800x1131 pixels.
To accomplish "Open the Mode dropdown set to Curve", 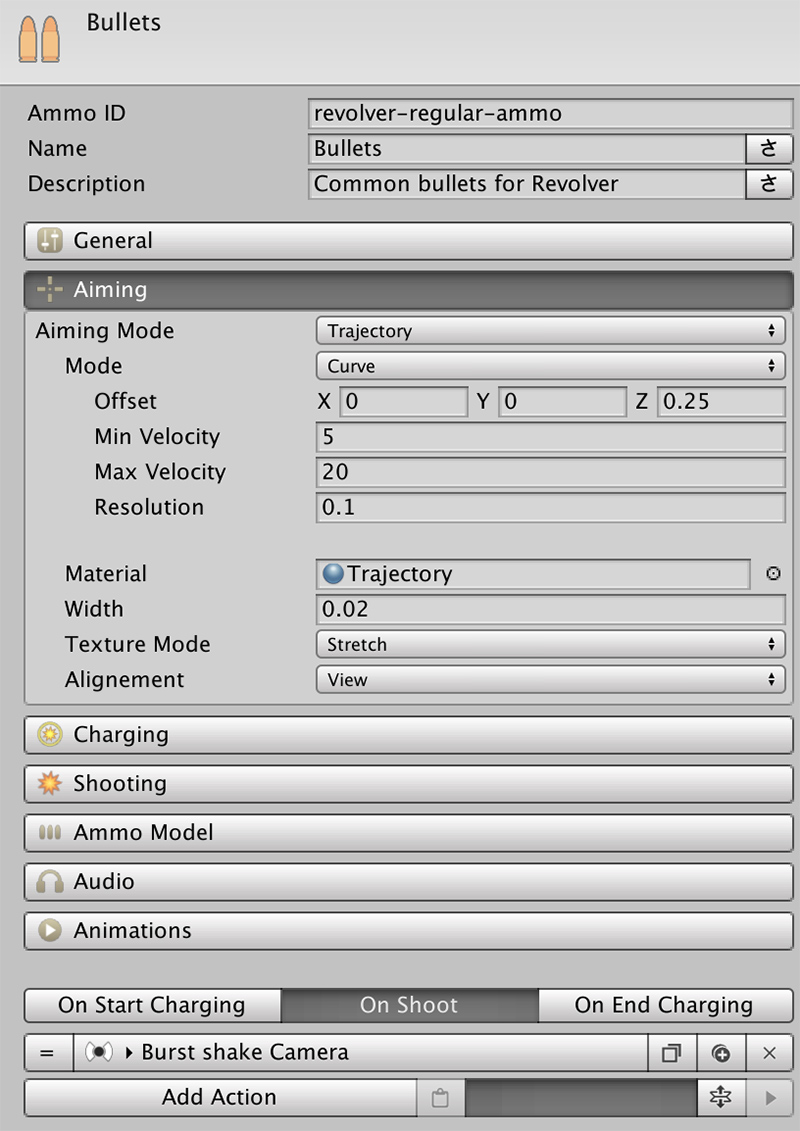I will (x=550, y=366).
